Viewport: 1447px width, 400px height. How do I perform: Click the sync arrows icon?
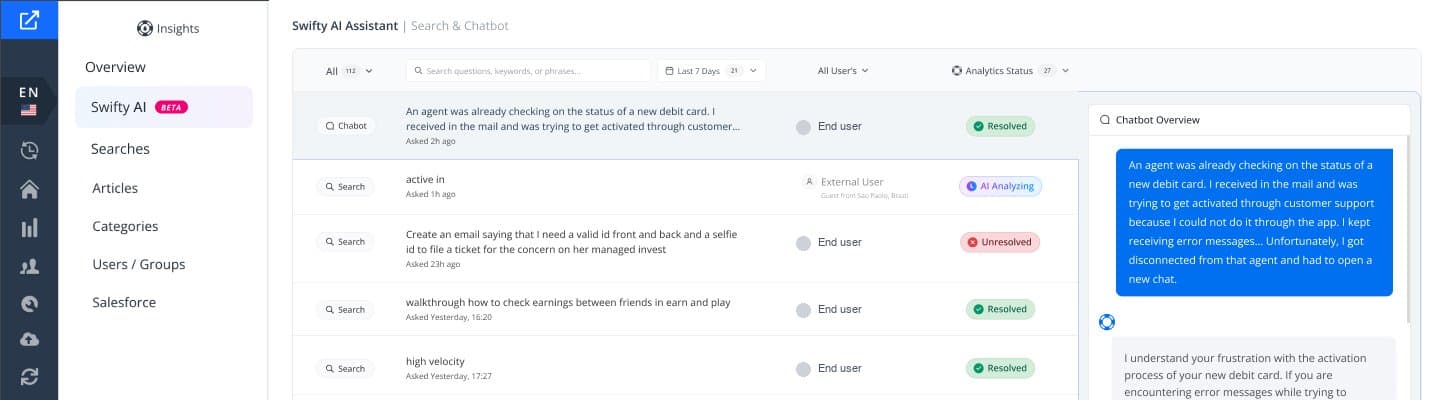click(x=29, y=377)
